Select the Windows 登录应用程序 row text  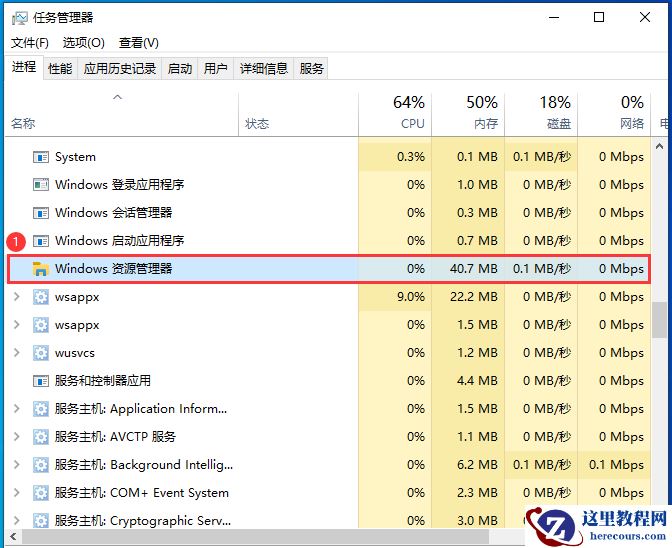[120, 185]
